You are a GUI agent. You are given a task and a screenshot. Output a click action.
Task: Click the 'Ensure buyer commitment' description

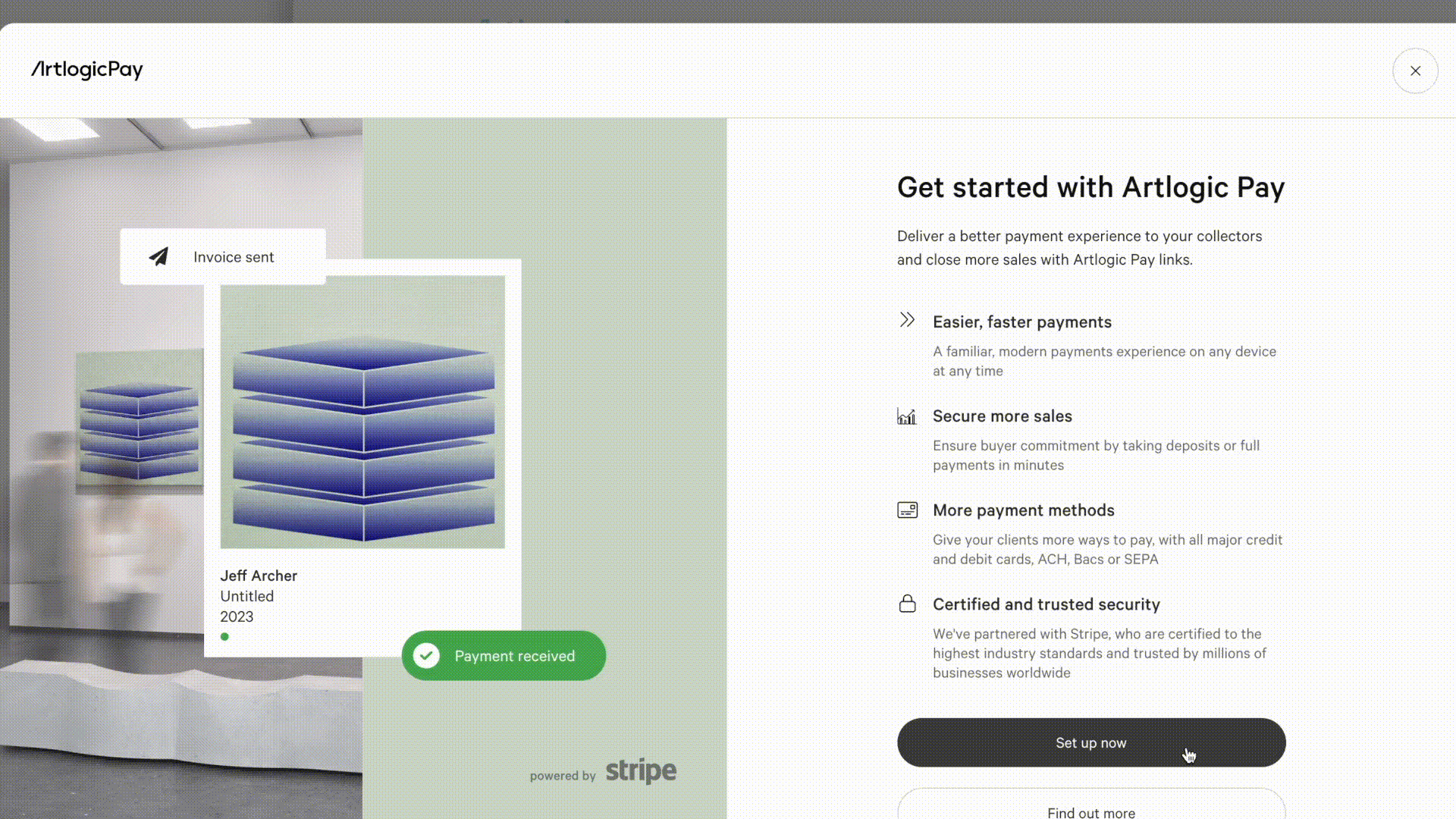pyautogui.click(x=1097, y=455)
